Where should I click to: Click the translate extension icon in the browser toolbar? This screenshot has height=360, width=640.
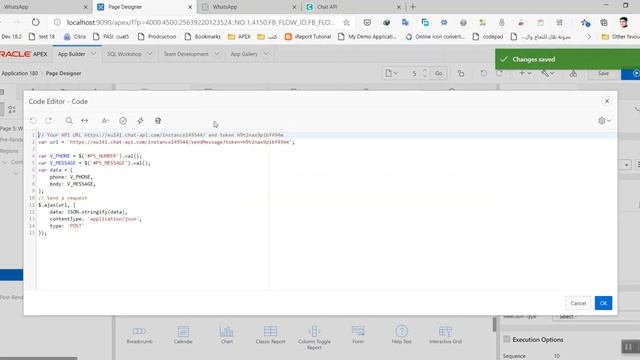[405, 22]
